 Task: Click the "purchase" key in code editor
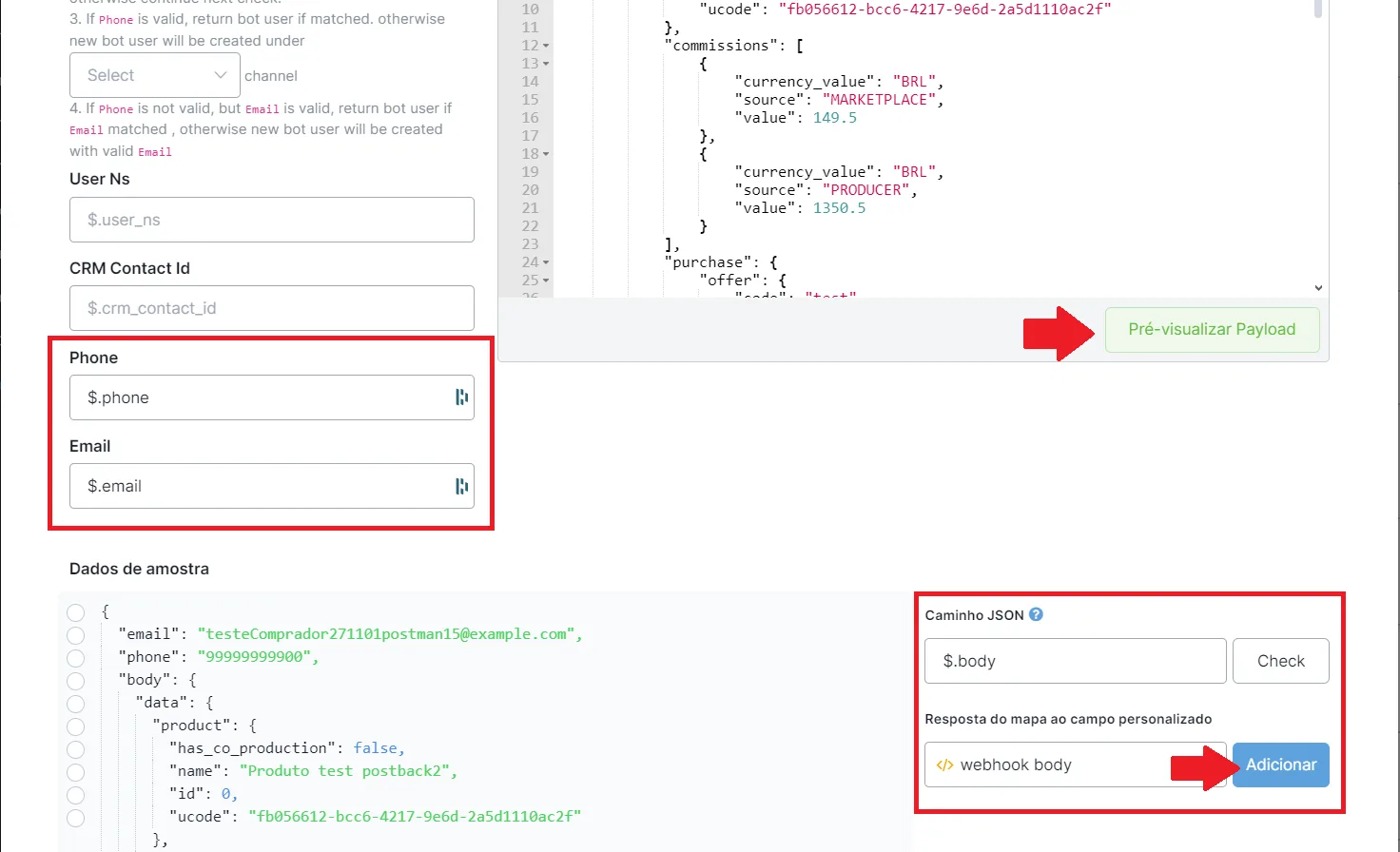click(708, 262)
